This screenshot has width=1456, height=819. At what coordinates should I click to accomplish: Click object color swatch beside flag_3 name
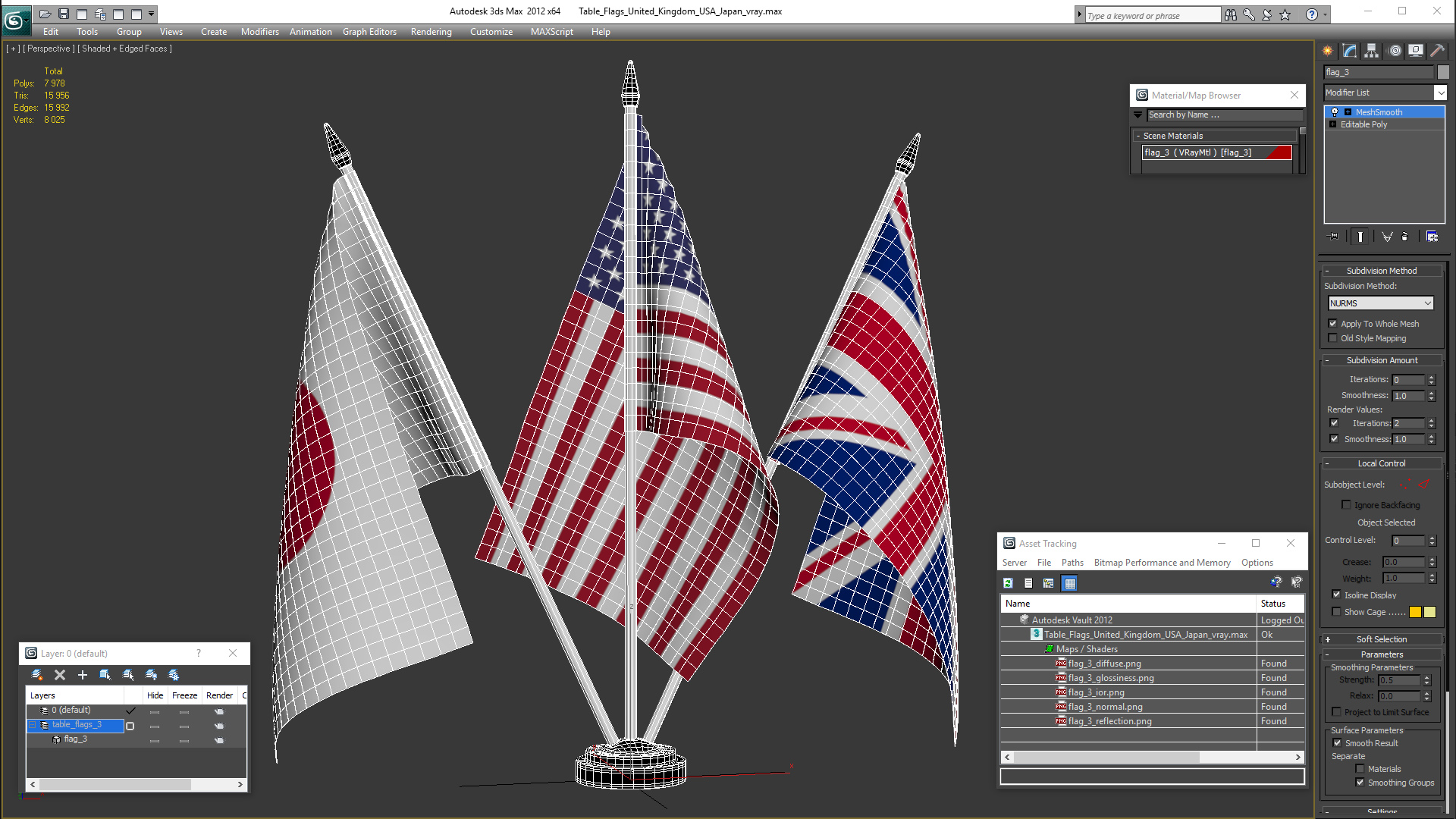(x=1443, y=72)
